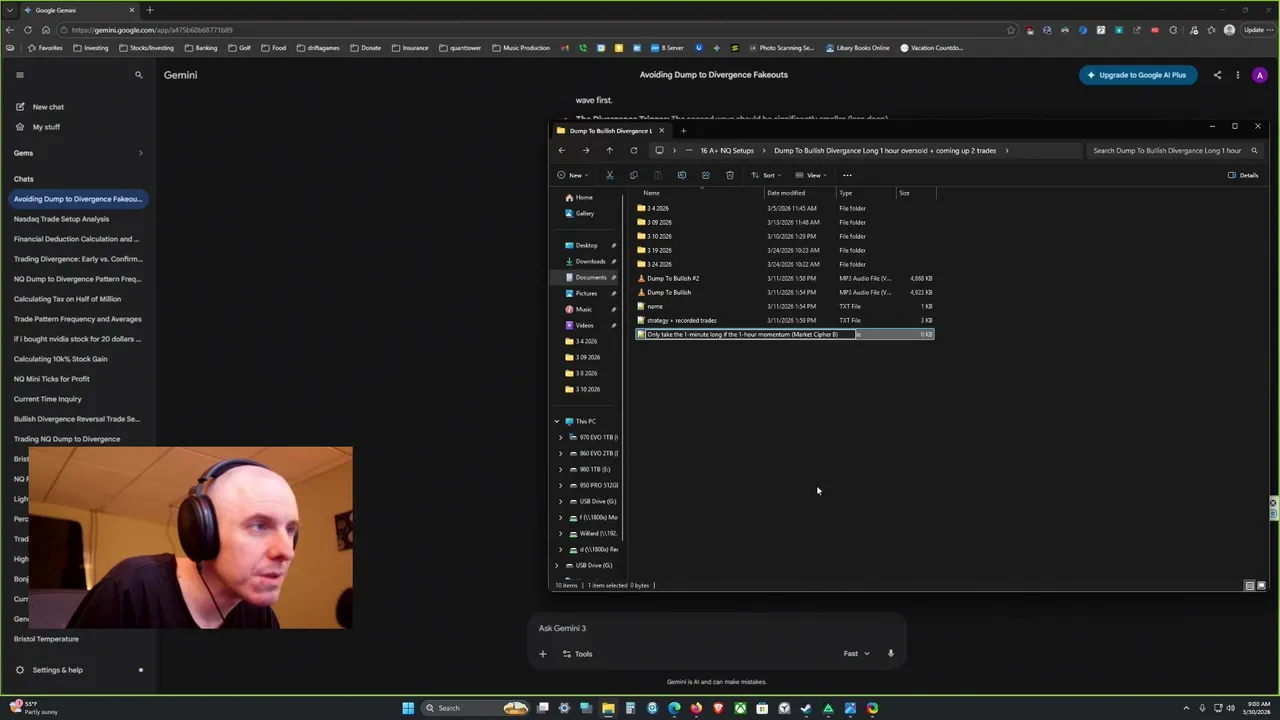1280x720 pixels.
Task: Open the New item dropdown in Explorer
Action: click(573, 175)
